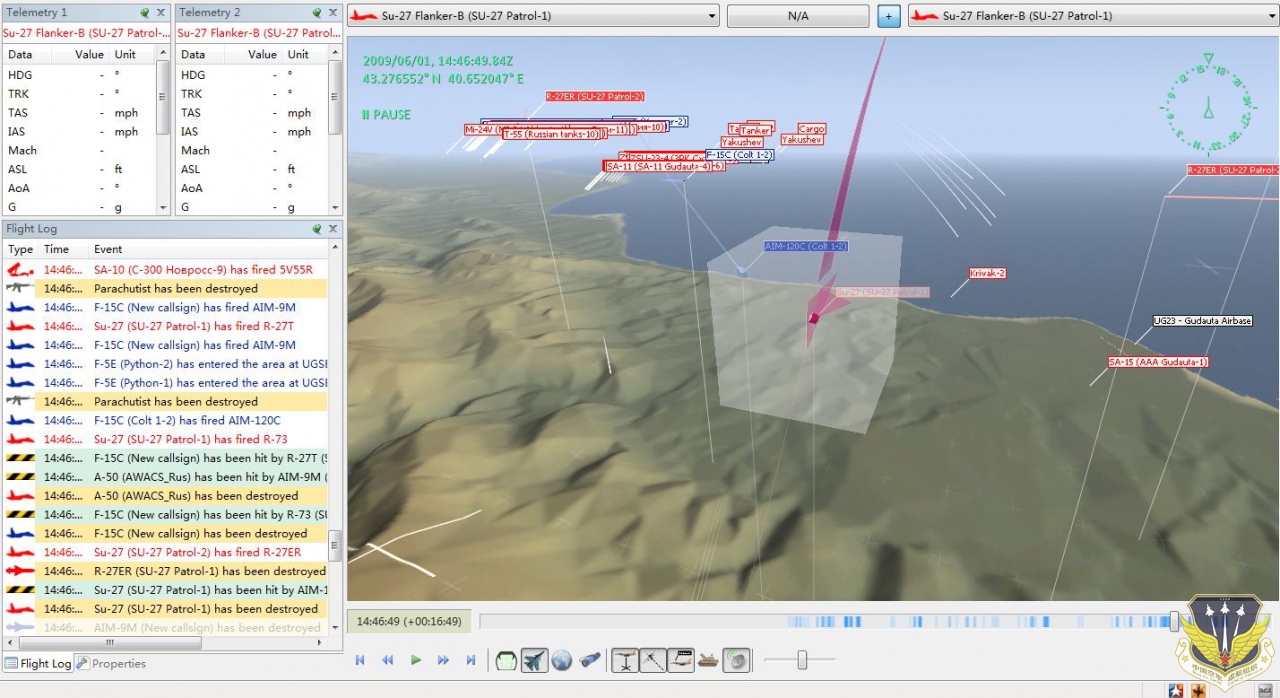Viewport: 1280px width, 698px height.
Task: Pin the Flight Log panel
Action: (x=316, y=229)
